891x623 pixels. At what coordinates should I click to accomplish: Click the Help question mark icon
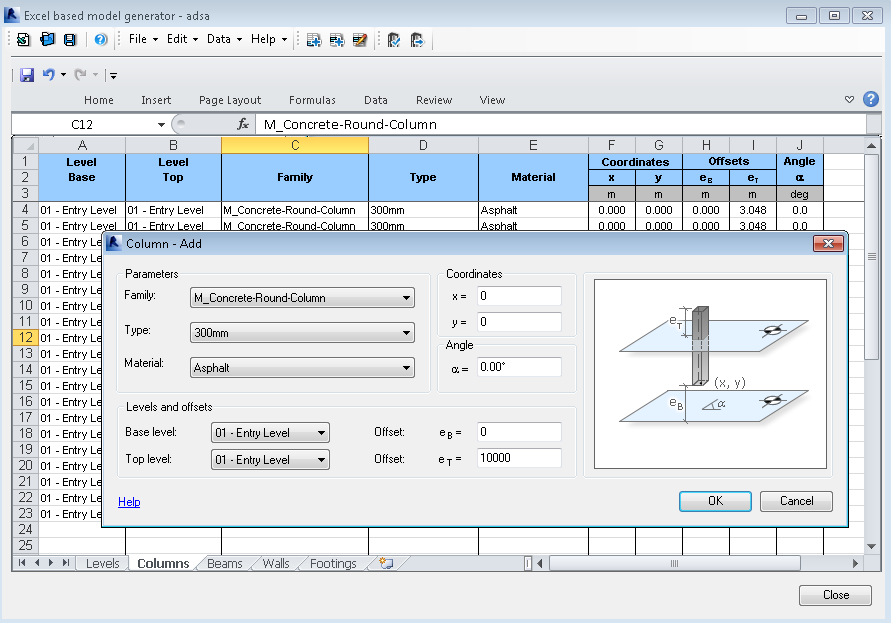pyautogui.click(x=99, y=38)
